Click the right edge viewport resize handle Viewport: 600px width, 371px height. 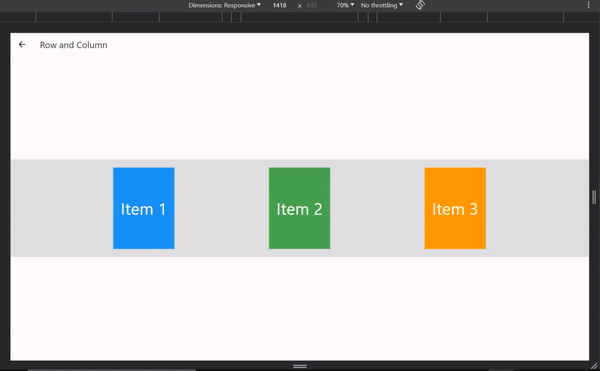coord(594,197)
